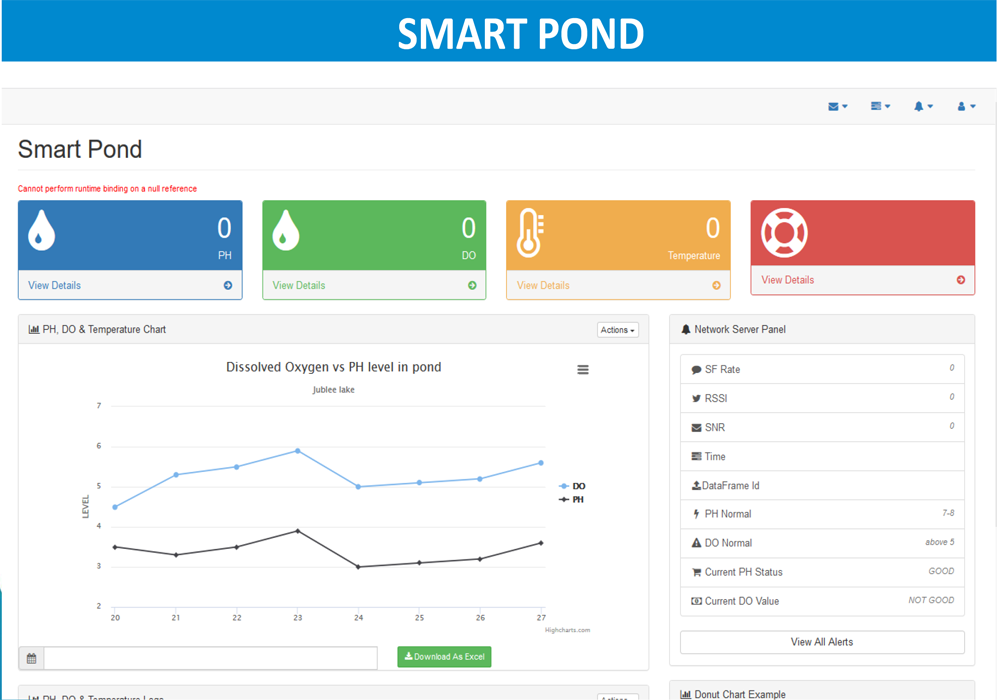Select the Current DO Value alert row
The height and width of the screenshot is (700, 1000).
click(x=822, y=601)
